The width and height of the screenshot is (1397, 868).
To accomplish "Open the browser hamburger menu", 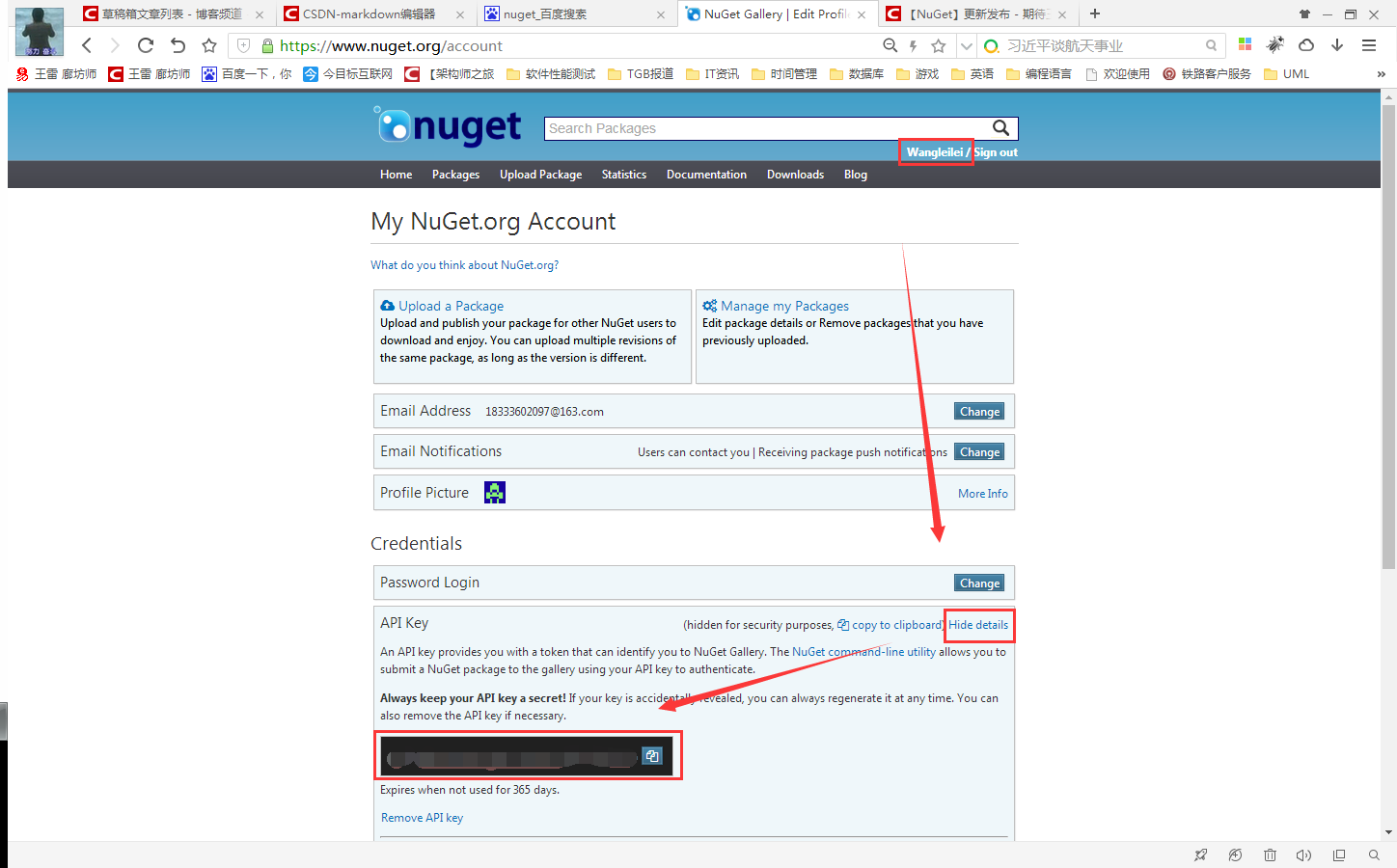I will 1368,44.
